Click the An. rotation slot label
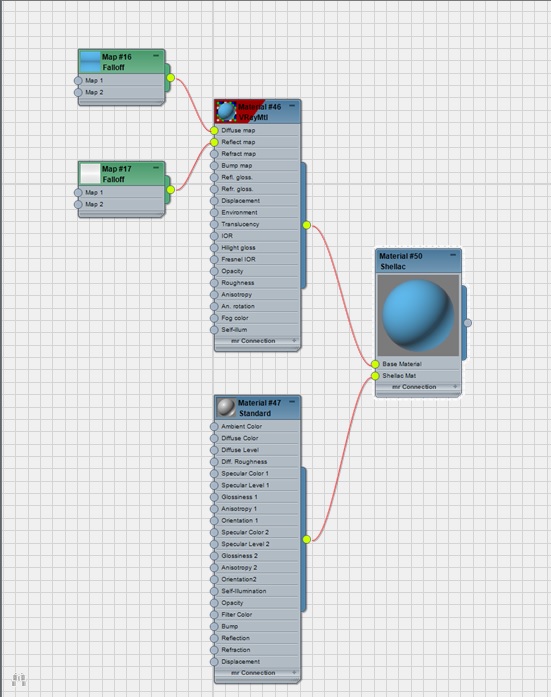 point(238,307)
